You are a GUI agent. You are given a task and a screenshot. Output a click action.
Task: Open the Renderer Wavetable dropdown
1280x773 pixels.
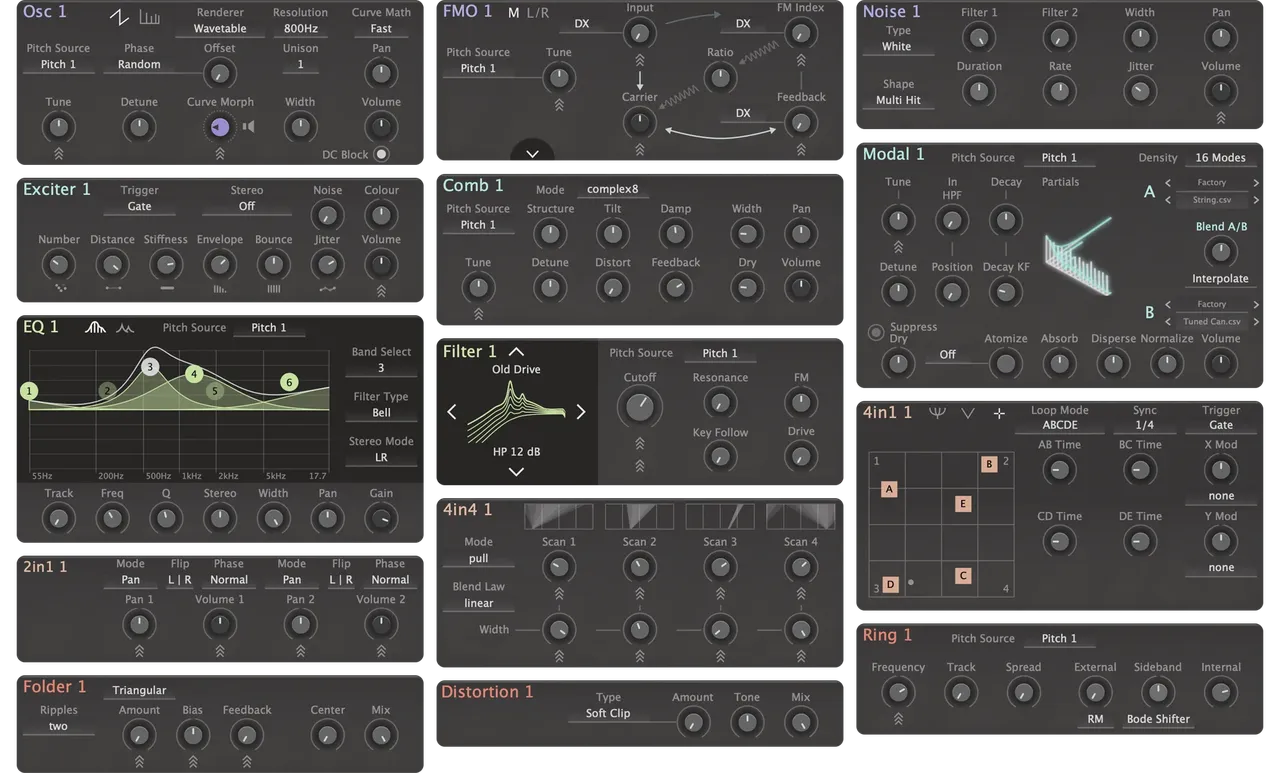219,29
